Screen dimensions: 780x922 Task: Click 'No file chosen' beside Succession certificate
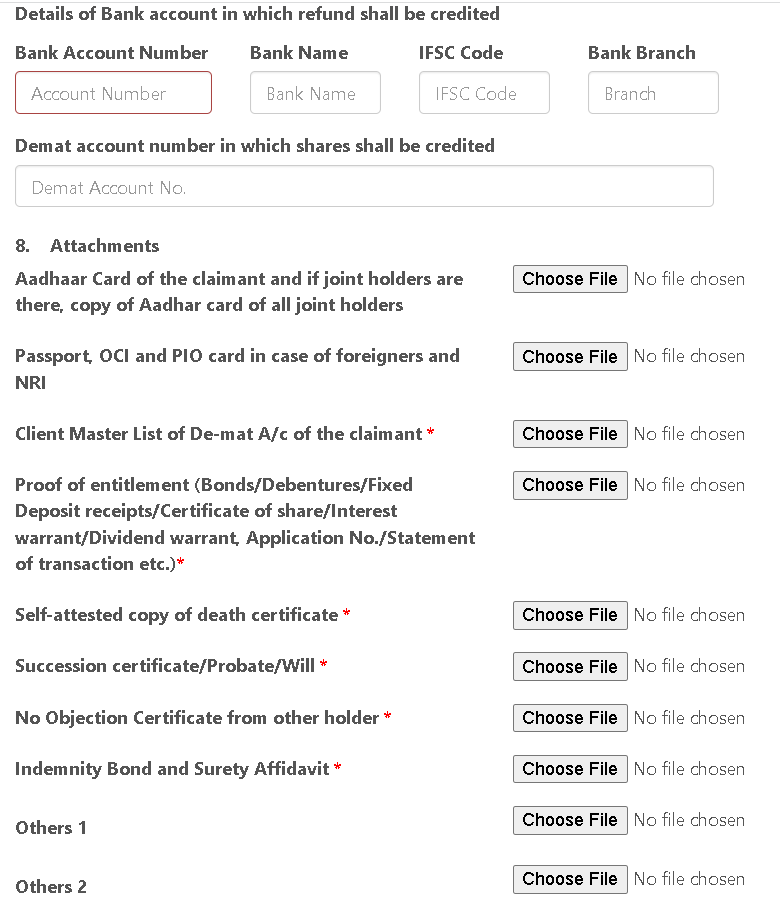689,667
